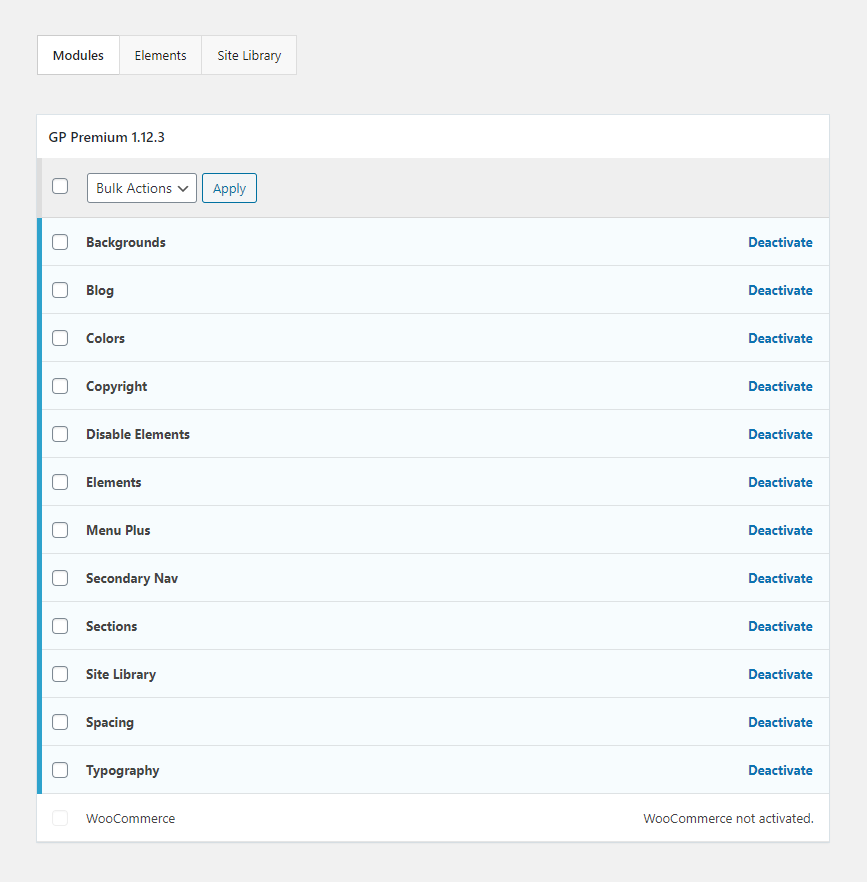
Task: Enable the Disable Elements checkbox
Action: pyautogui.click(x=60, y=434)
